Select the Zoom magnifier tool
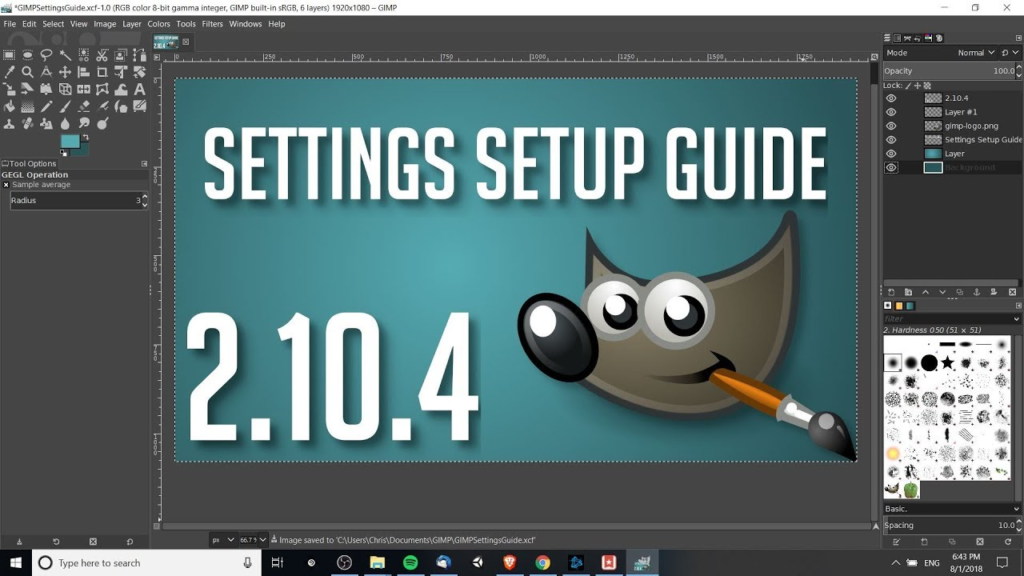Image resolution: width=1024 pixels, height=576 pixels. [27, 72]
